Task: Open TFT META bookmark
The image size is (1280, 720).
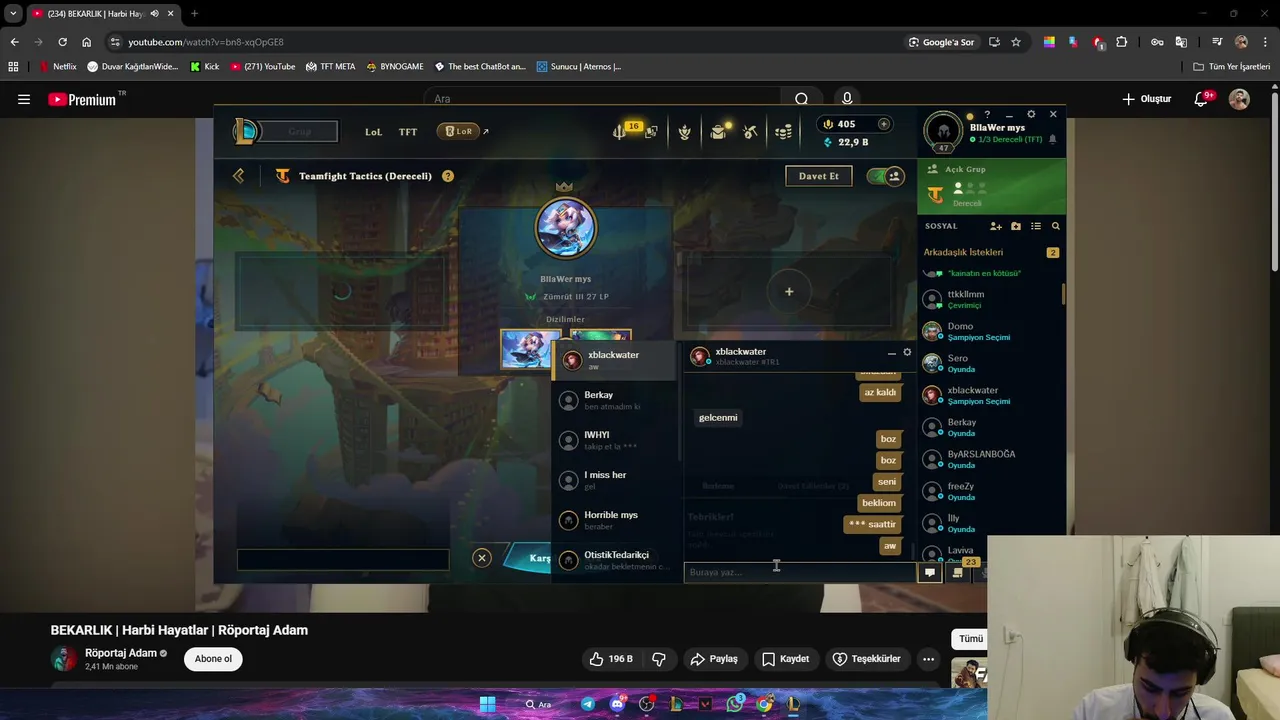Action: click(330, 67)
